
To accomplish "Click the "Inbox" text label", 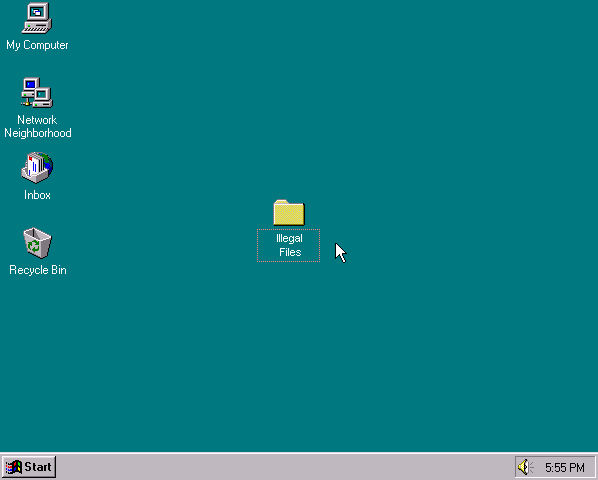I will click(37, 195).
